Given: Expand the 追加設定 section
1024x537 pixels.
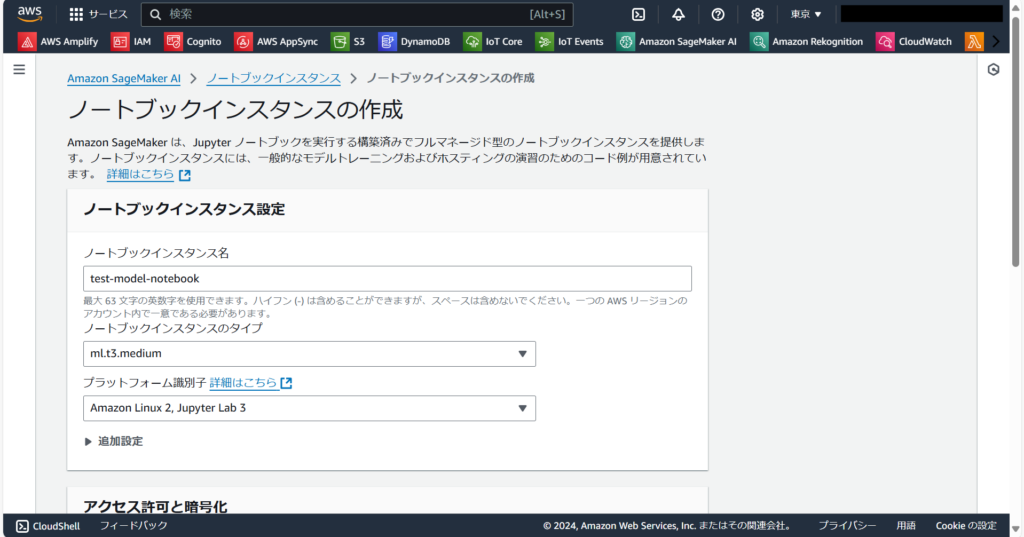Looking at the screenshot, I should point(114,442).
